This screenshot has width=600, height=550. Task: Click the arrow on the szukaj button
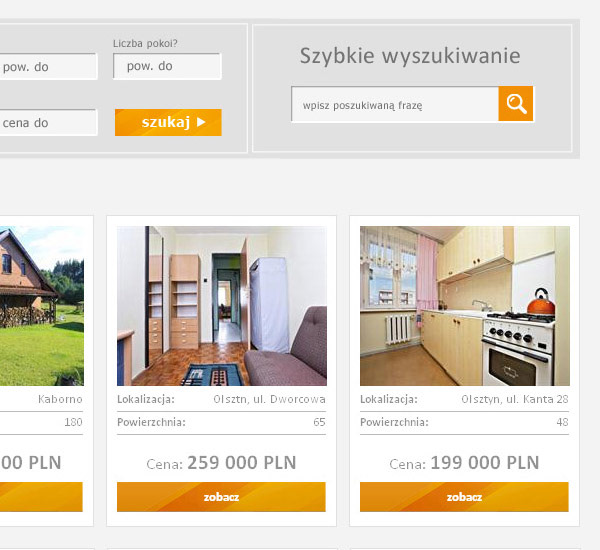[201, 122]
